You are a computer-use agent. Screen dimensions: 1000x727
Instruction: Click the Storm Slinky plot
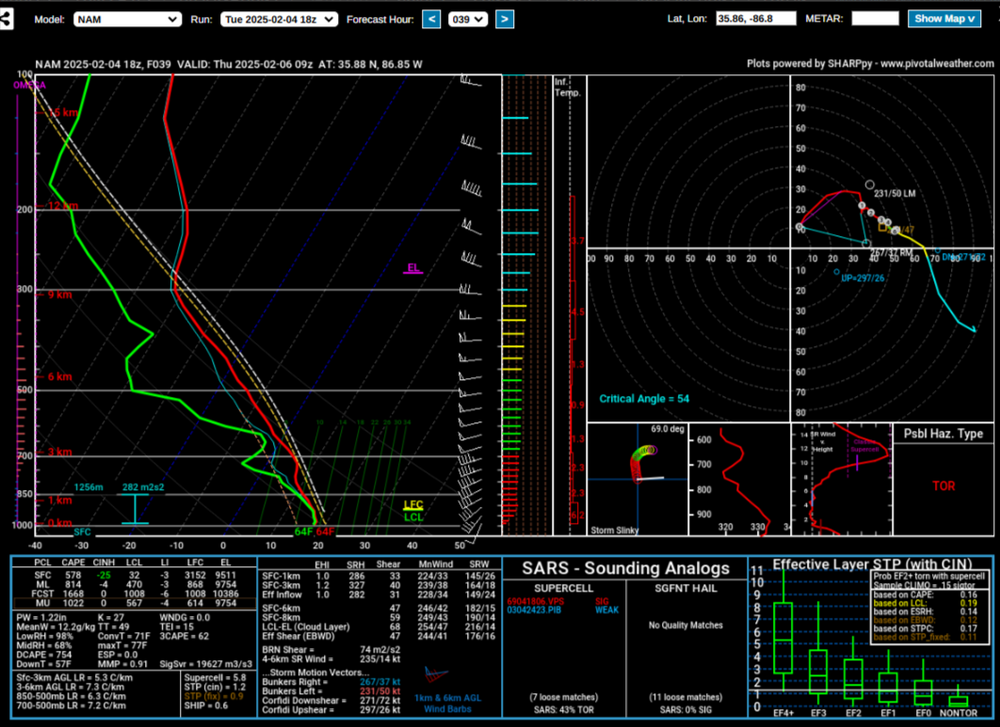coord(637,478)
